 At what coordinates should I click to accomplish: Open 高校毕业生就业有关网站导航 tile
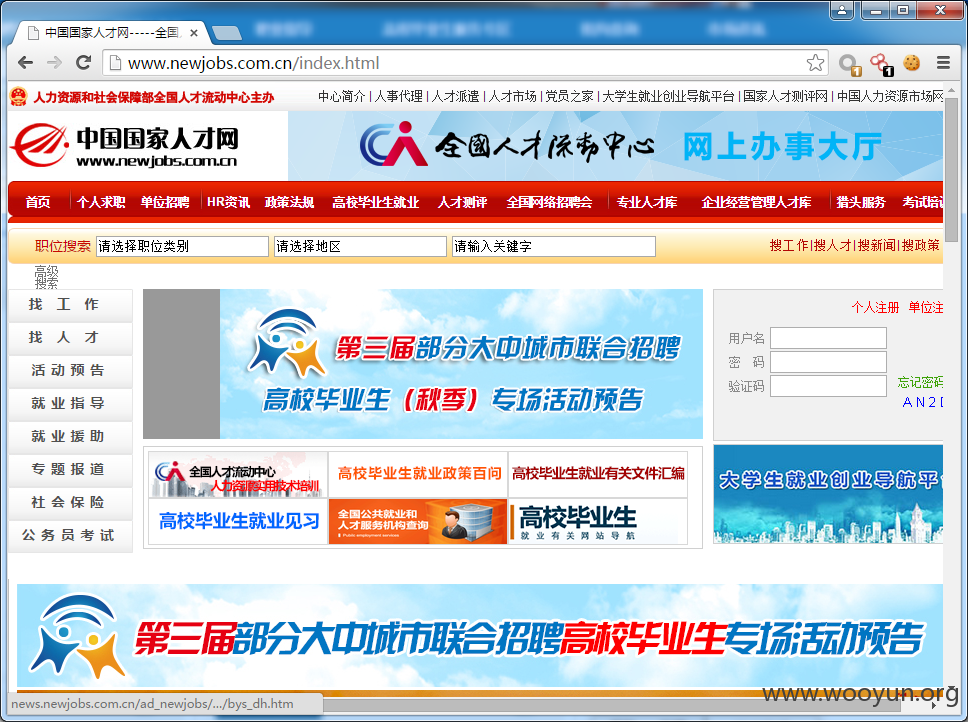pyautogui.click(x=598, y=521)
